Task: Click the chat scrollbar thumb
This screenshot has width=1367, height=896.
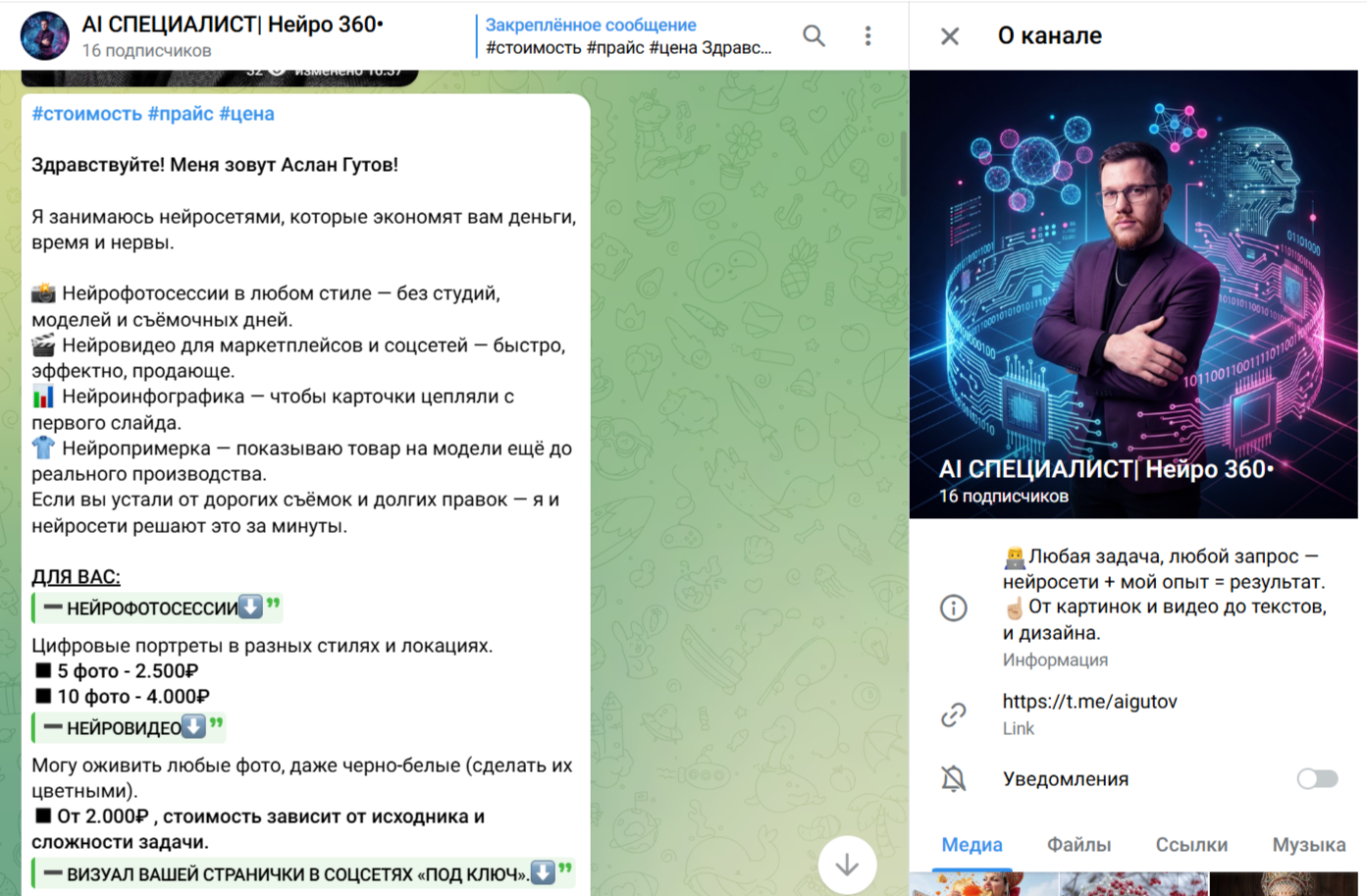Action: click(903, 164)
